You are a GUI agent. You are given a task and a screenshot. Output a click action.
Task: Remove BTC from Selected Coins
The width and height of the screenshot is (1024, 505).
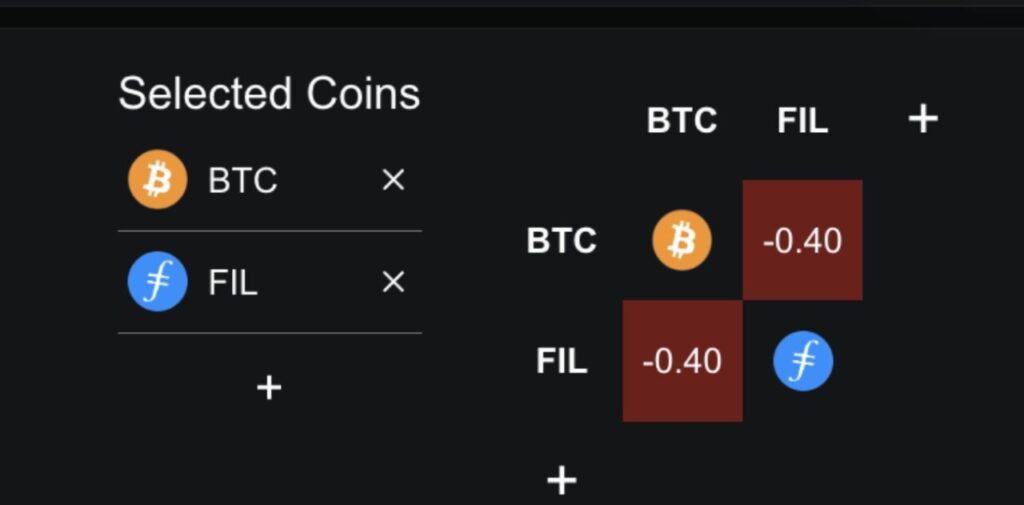[x=393, y=180]
